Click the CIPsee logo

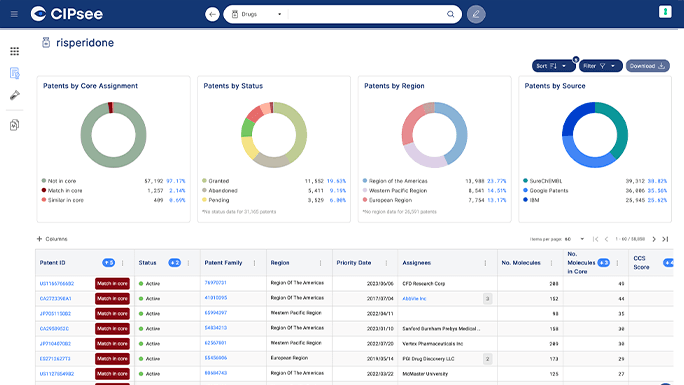tap(67, 14)
